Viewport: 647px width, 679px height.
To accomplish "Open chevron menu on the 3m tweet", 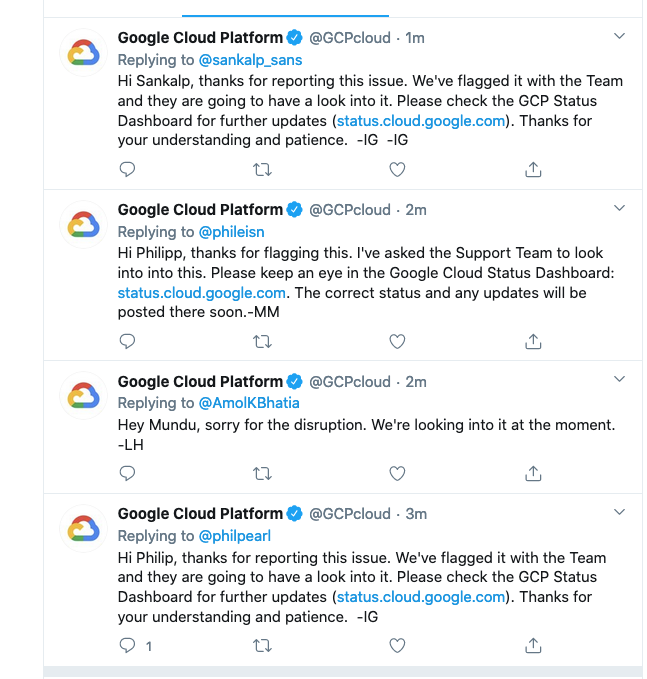I will [620, 512].
